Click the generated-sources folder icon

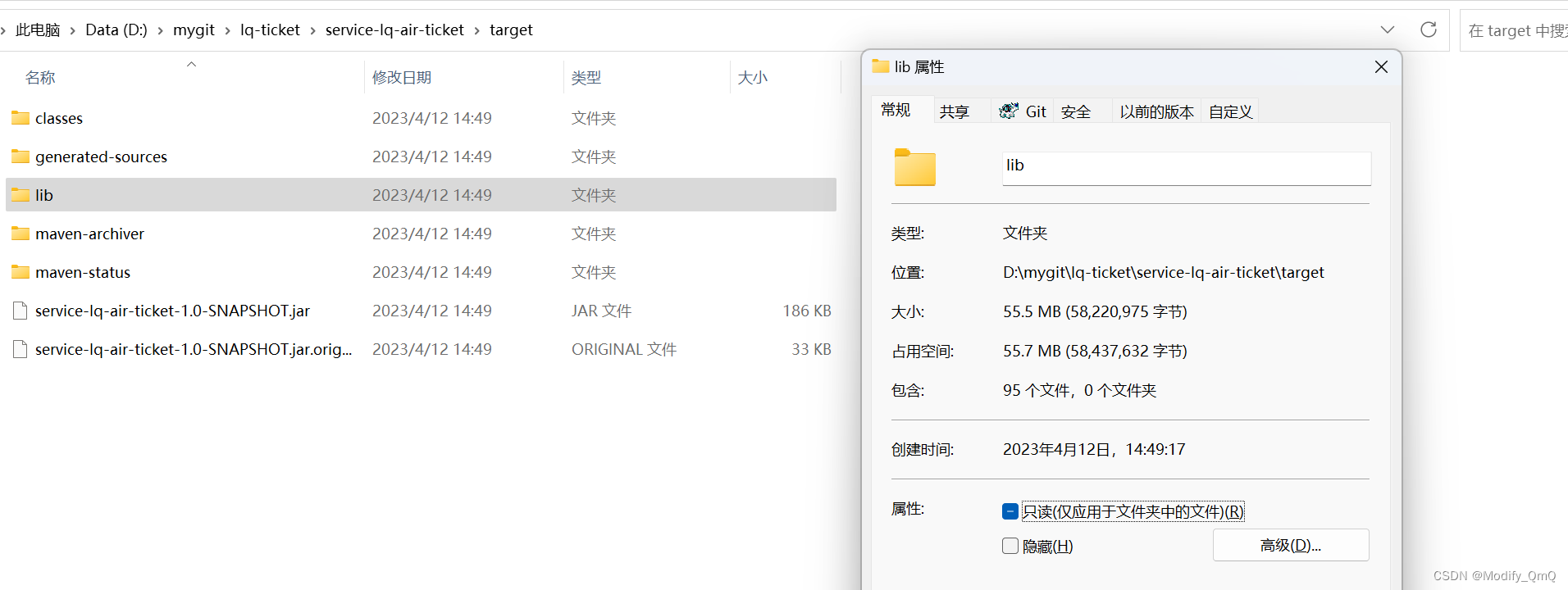[21, 157]
